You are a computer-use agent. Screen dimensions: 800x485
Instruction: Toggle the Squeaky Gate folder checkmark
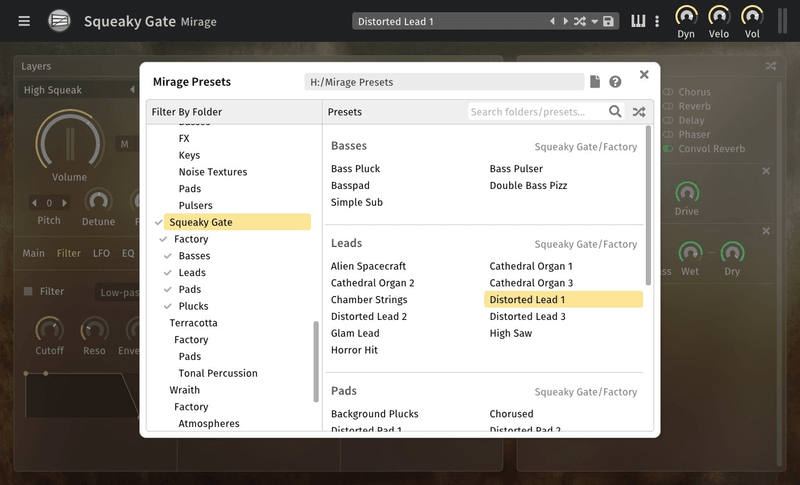158,222
